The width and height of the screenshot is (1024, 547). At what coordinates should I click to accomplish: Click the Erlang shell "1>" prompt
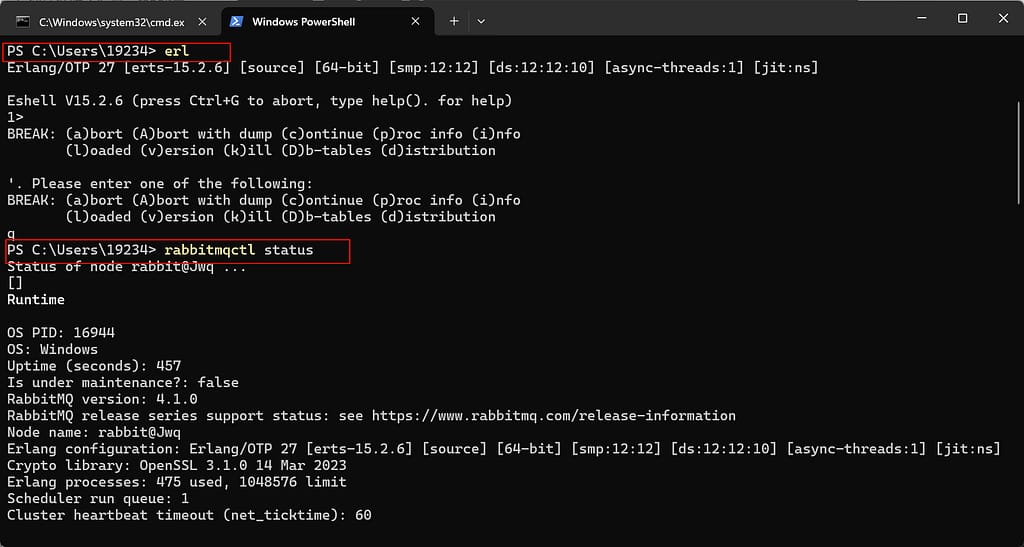(x=15, y=117)
